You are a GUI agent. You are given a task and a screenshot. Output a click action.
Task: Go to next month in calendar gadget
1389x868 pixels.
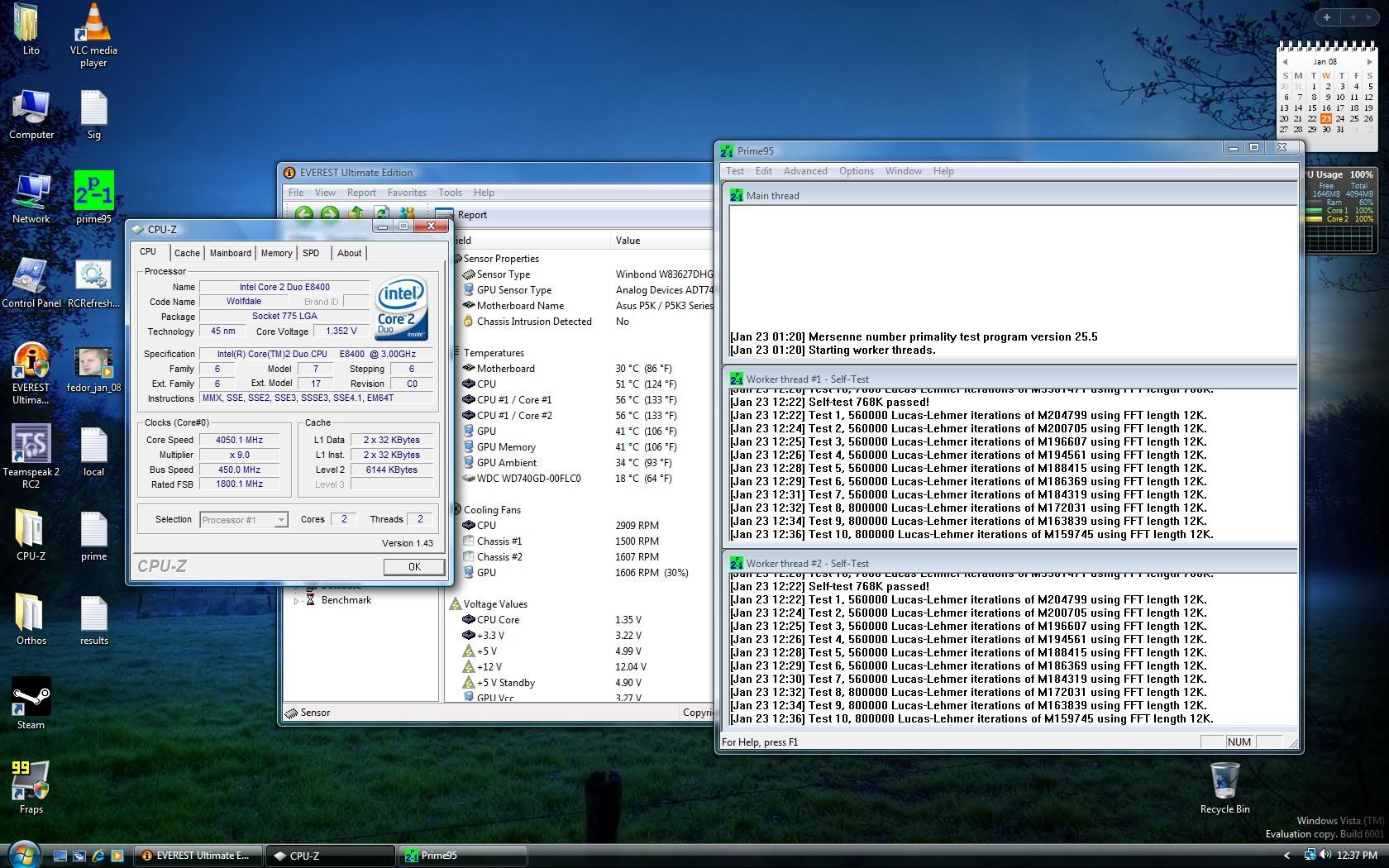pyautogui.click(x=1369, y=62)
